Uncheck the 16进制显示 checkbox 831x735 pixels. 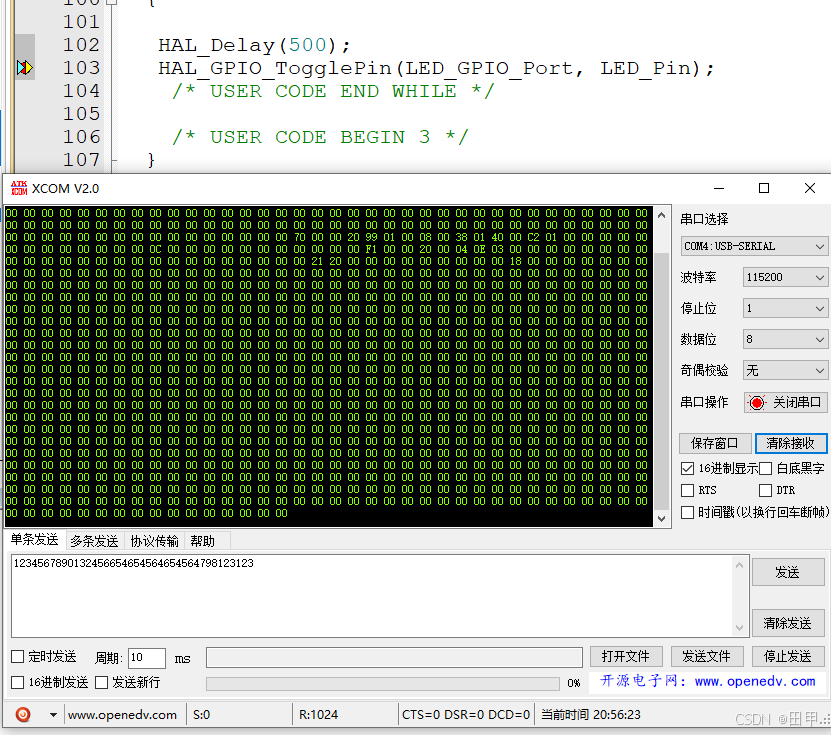687,468
